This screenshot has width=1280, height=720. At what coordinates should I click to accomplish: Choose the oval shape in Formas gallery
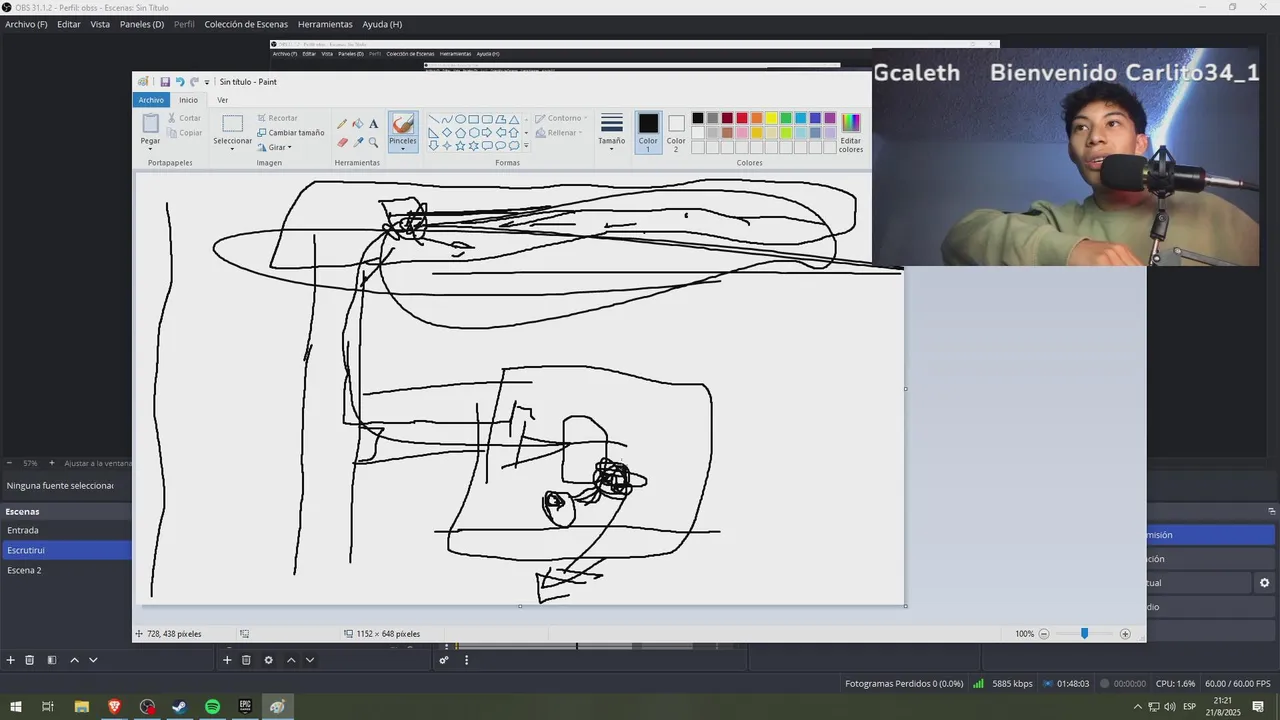(460, 119)
